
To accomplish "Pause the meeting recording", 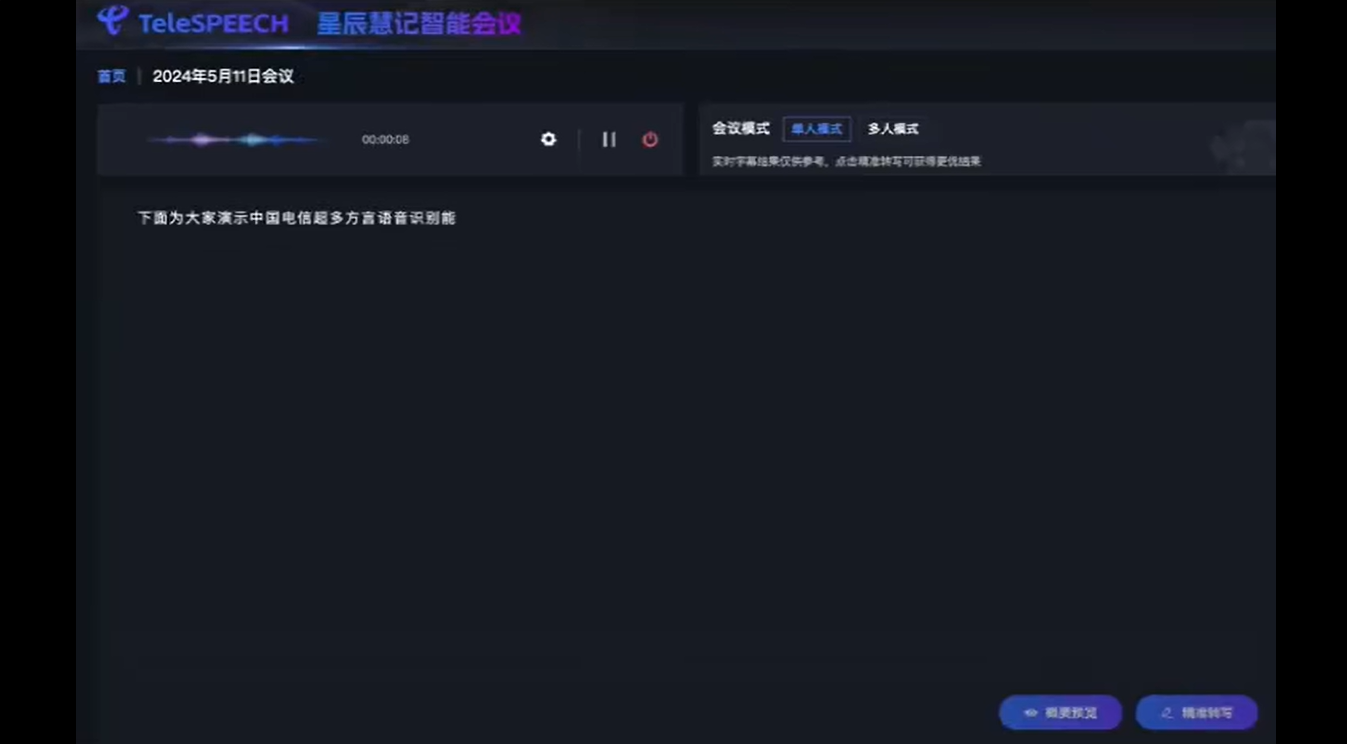I will pos(608,139).
